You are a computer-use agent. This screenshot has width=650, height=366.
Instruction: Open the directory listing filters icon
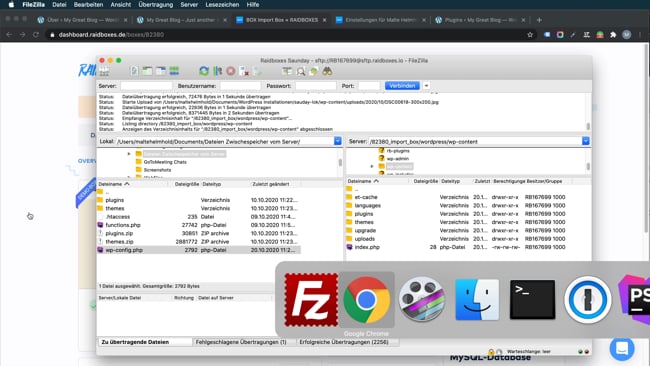click(287, 71)
